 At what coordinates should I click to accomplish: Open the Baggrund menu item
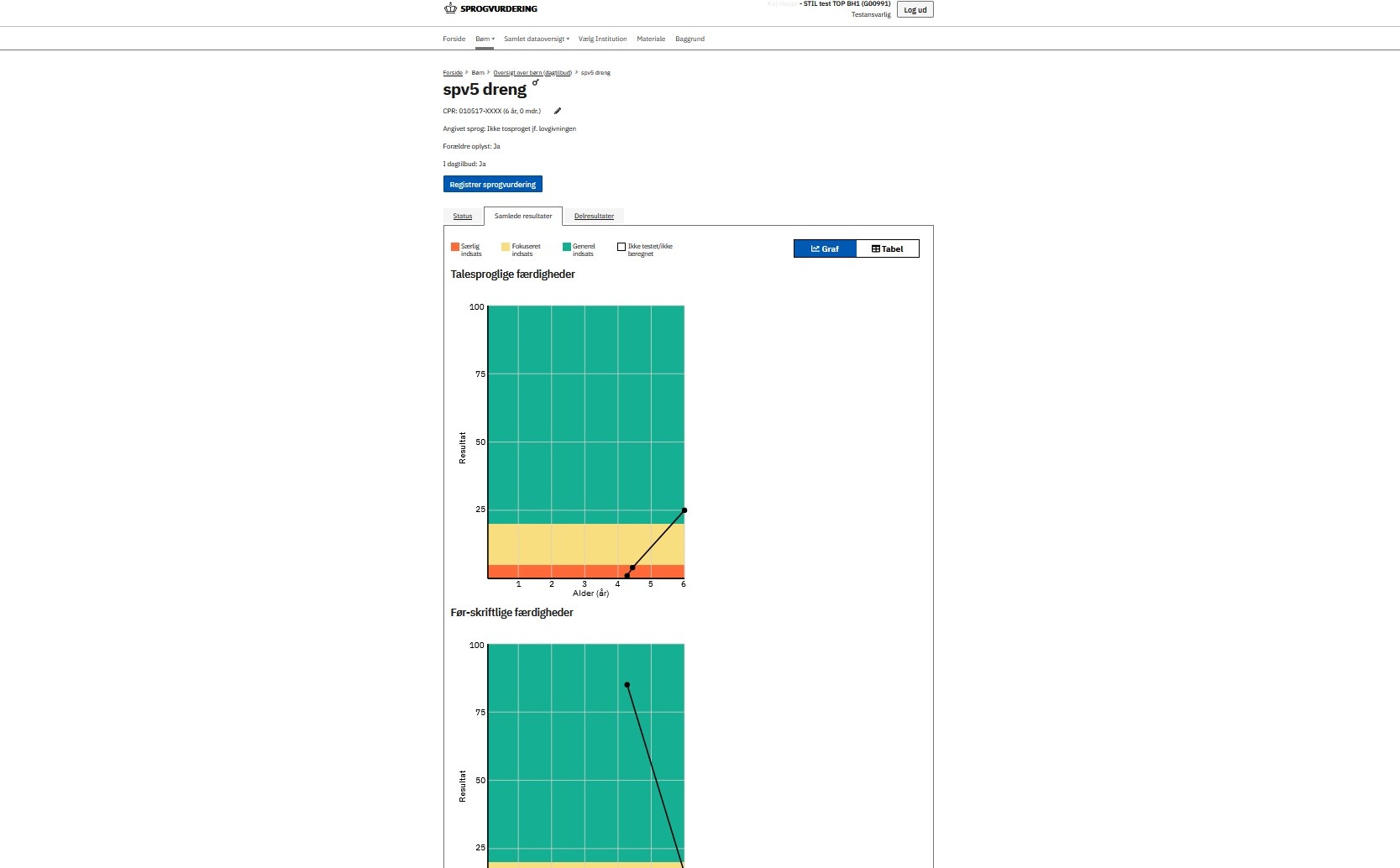pos(690,39)
